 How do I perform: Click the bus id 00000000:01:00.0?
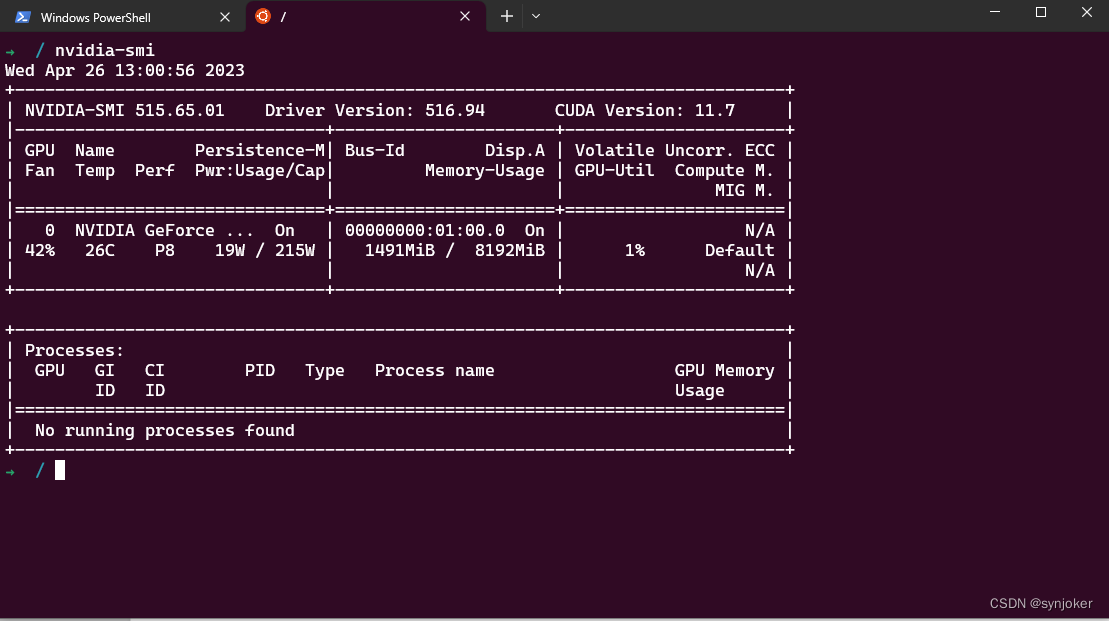click(x=425, y=231)
